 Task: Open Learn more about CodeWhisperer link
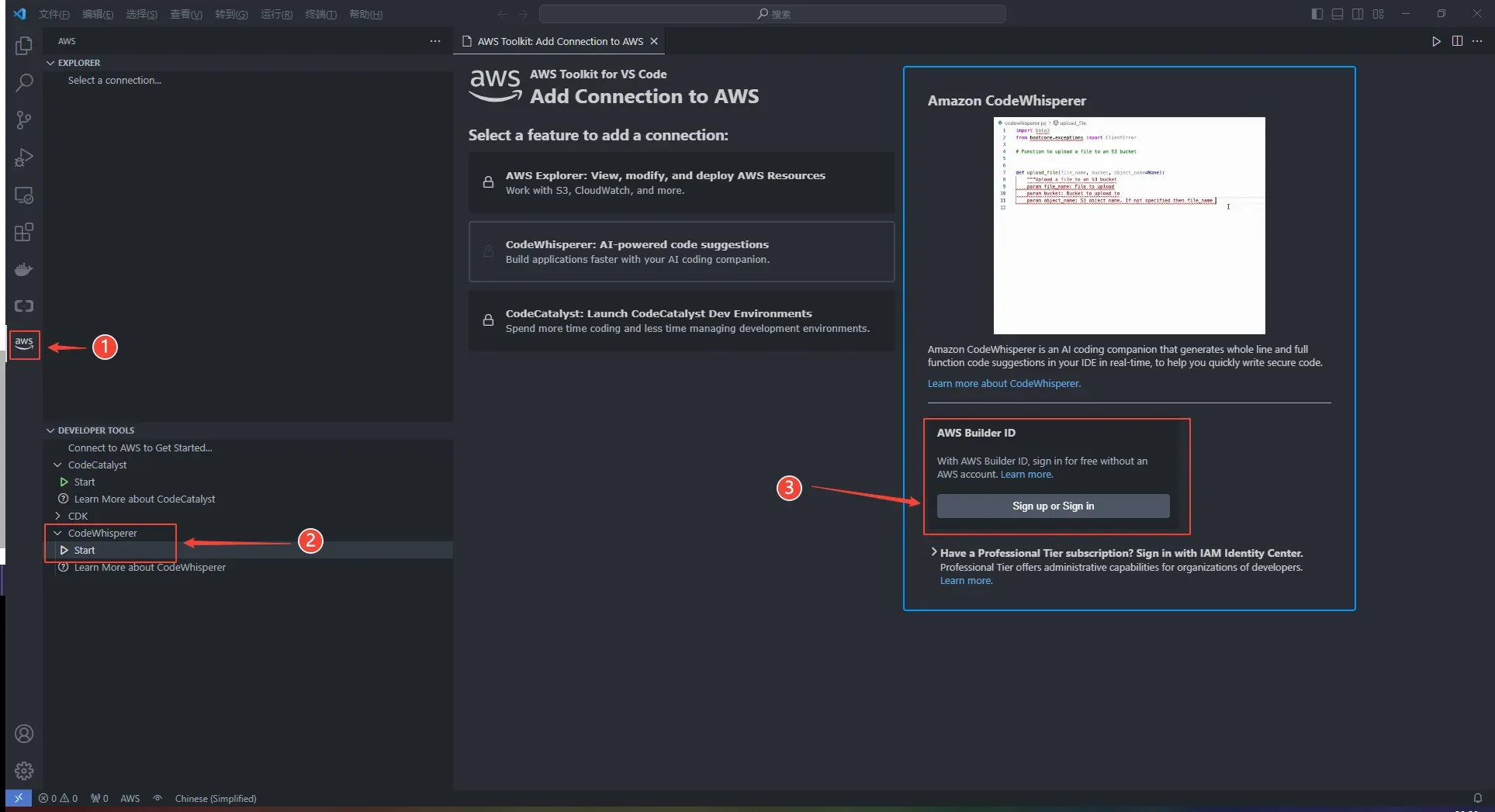click(1004, 383)
